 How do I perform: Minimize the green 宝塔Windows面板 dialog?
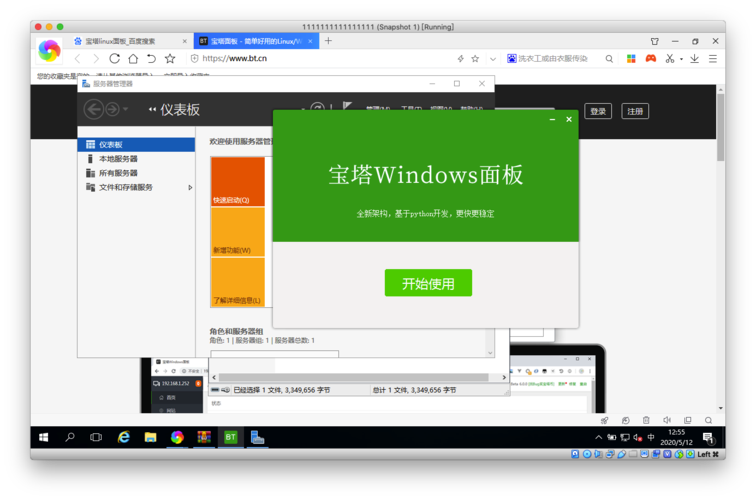(552, 120)
